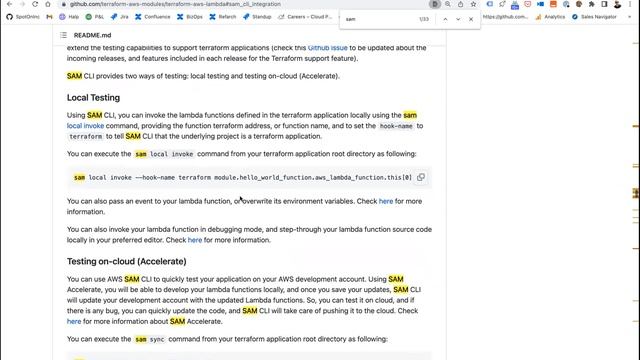Image resolution: width=640 pixels, height=360 pixels.
Task: Reload the page with the refresh icon
Action: [35, 4]
